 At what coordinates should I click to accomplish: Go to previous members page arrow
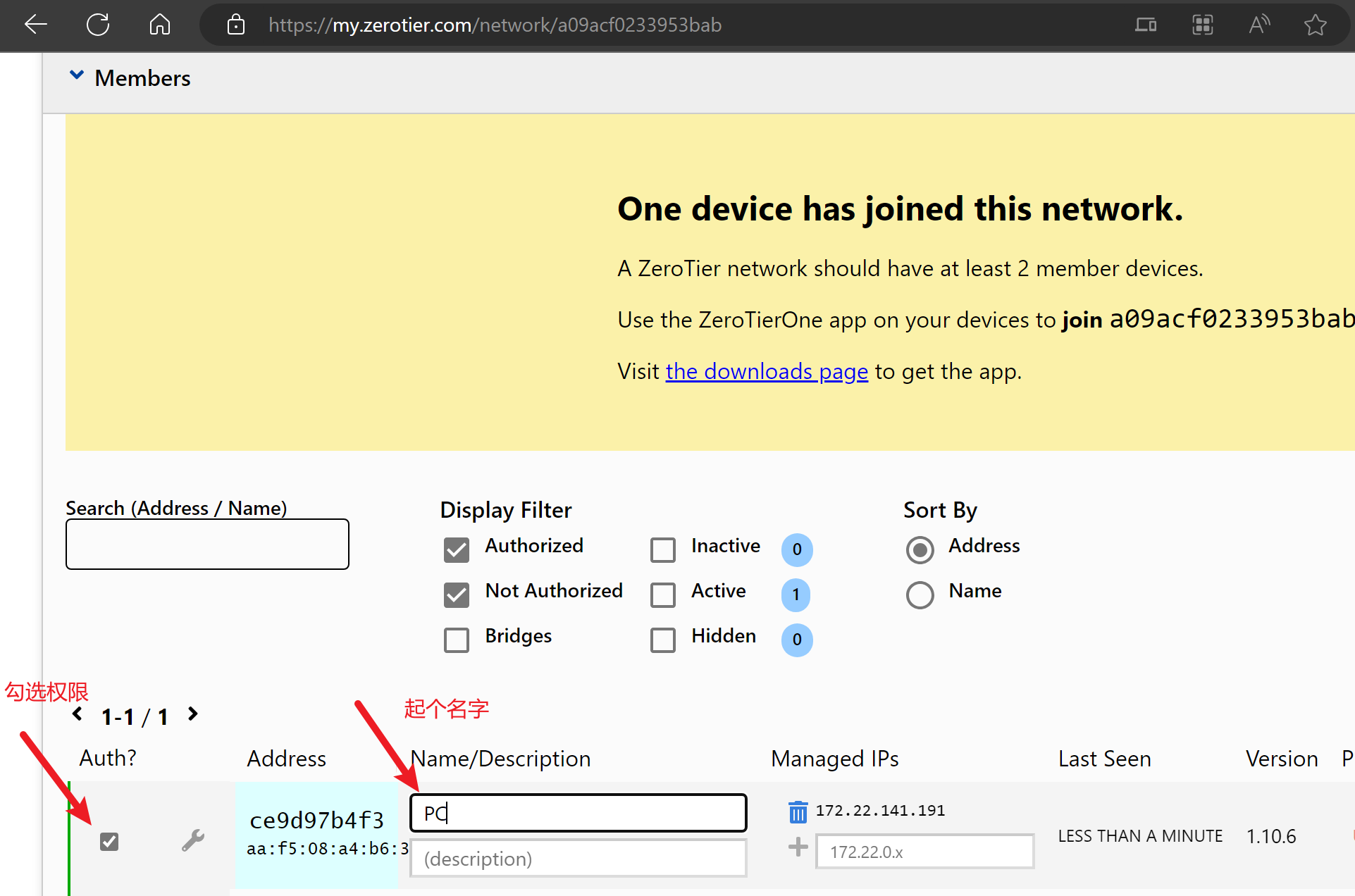pos(78,714)
